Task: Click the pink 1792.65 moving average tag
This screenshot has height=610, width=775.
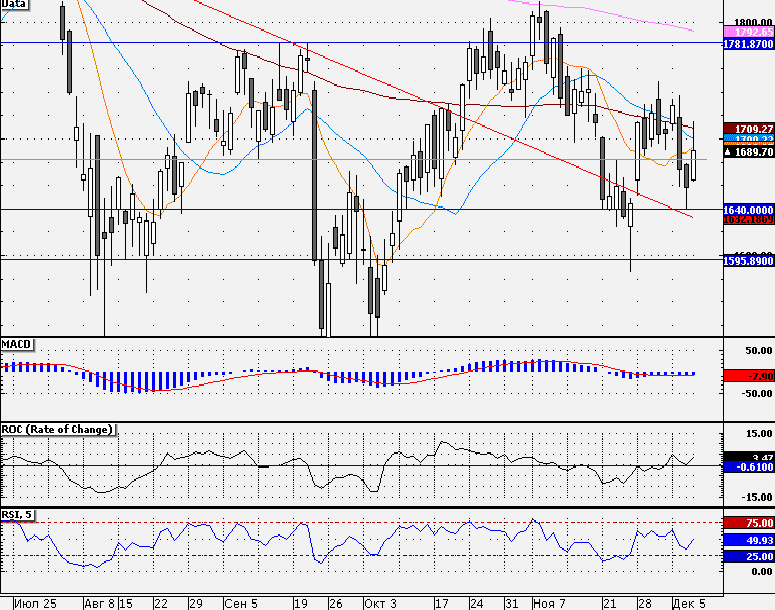Action: click(x=748, y=32)
